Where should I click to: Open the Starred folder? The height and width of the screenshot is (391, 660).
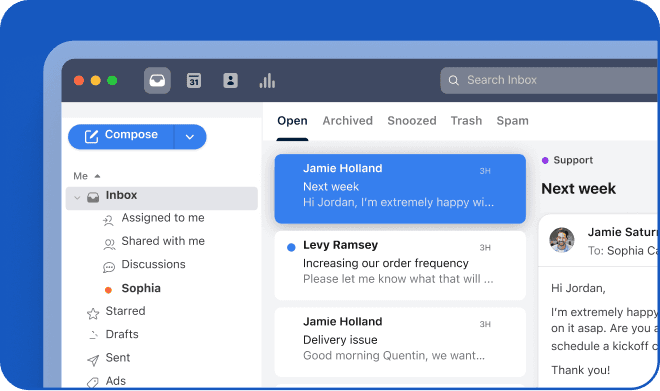[x=125, y=311]
